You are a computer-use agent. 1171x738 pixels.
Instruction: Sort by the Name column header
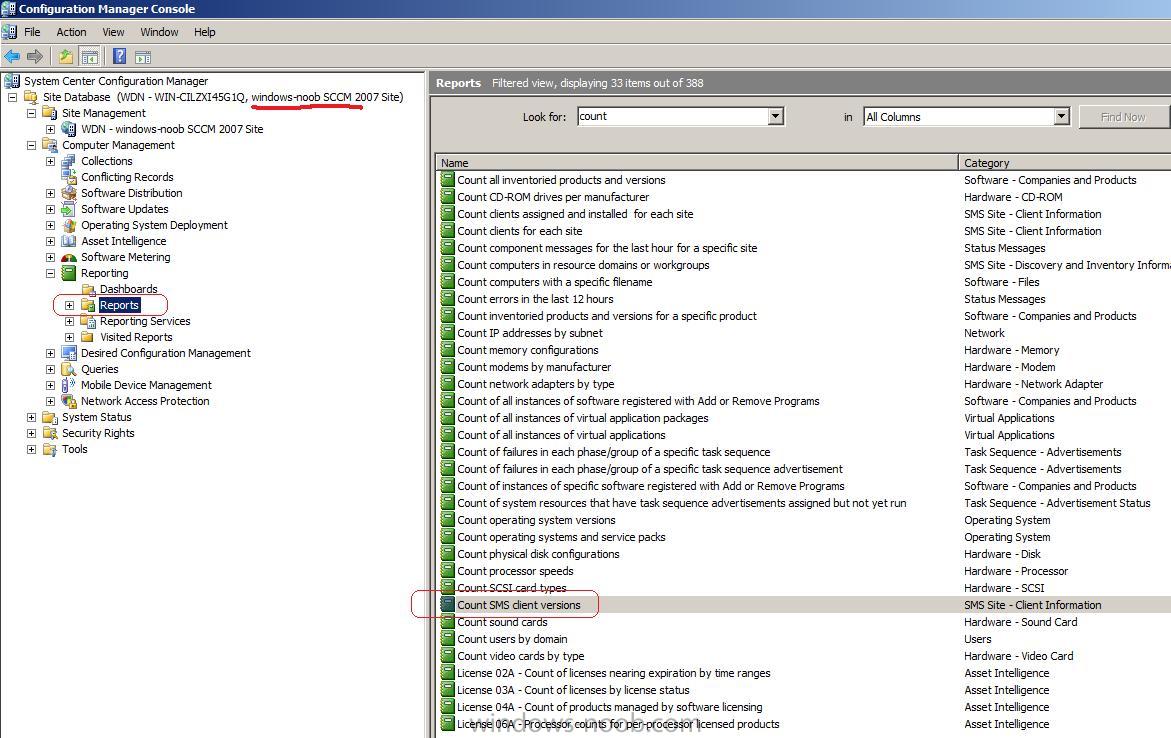697,162
